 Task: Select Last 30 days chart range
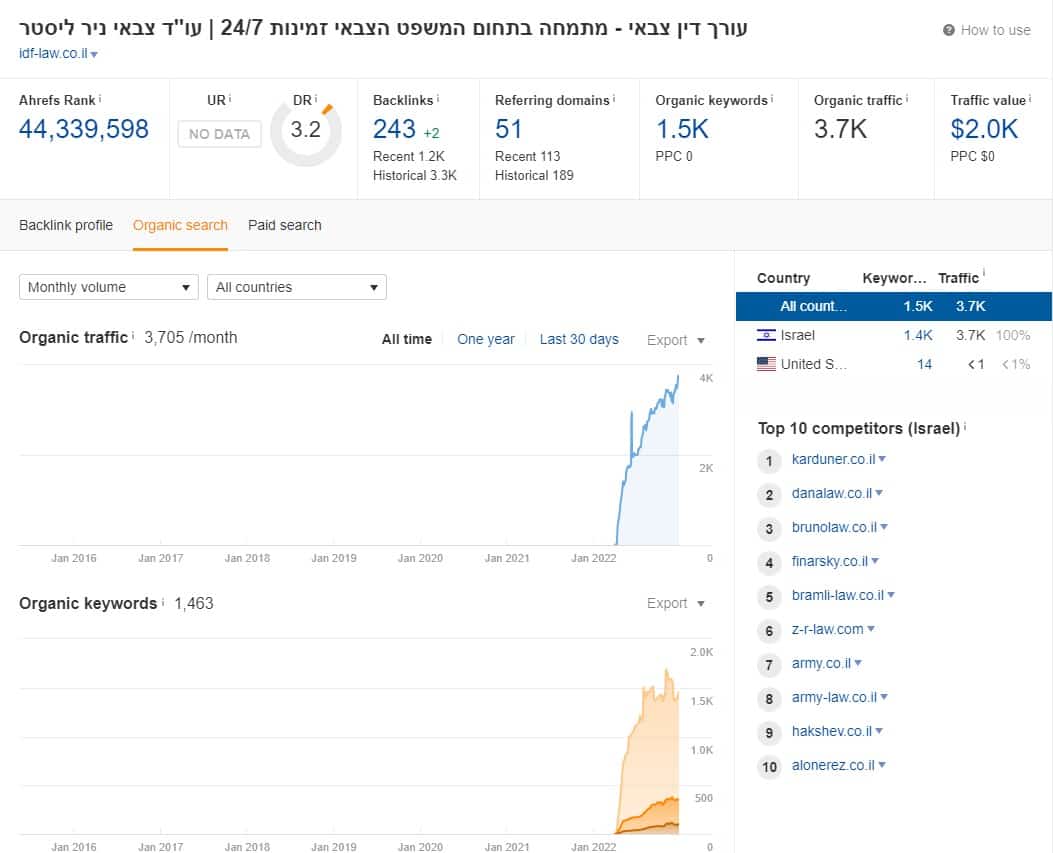click(x=579, y=339)
